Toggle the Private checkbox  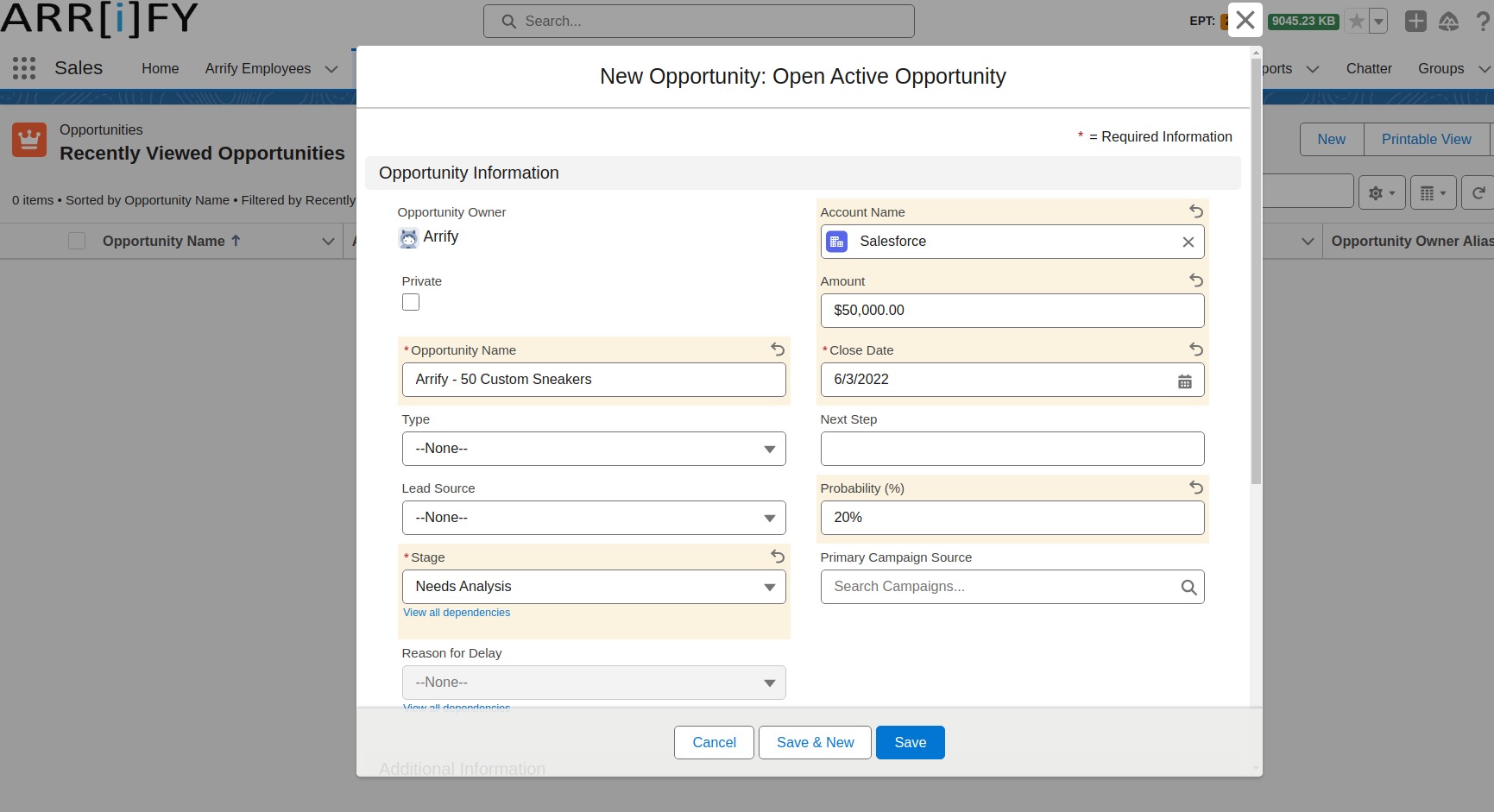tap(411, 302)
